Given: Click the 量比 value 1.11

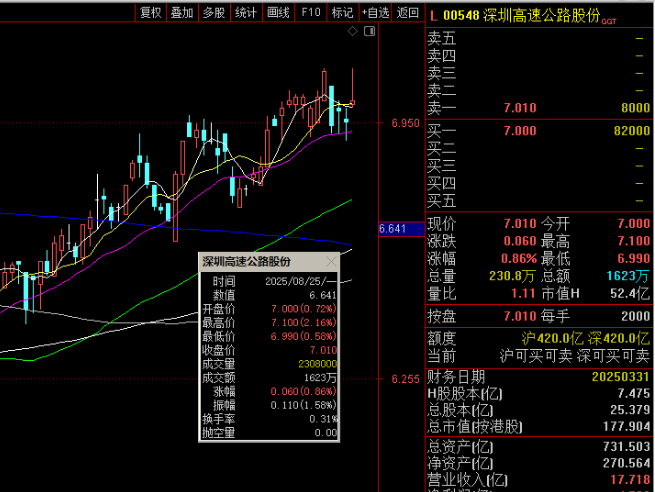Looking at the screenshot, I should (523, 294).
